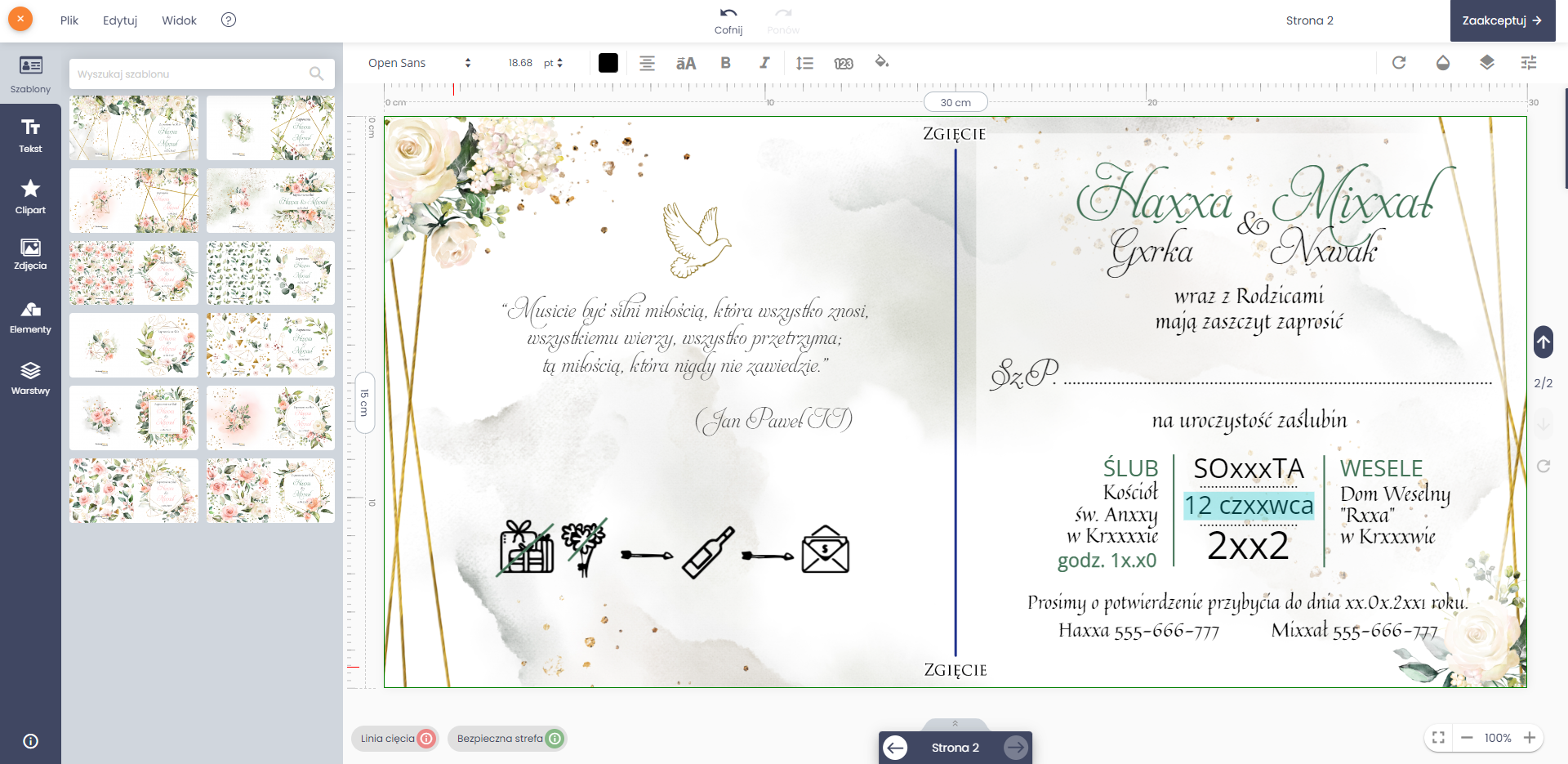The image size is (1568, 764).
Task: Select the first floral template thumbnail
Action: click(134, 127)
